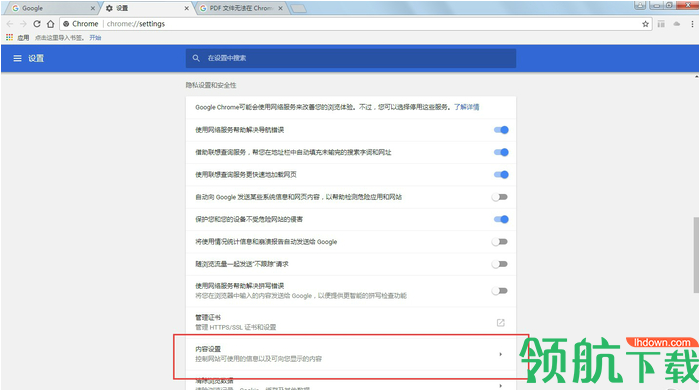
Task: Open a new tab button
Action: click(x=298, y=8)
